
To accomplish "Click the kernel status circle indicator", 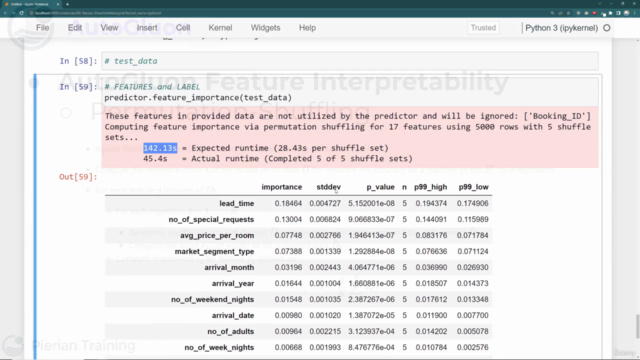I will coord(607,28).
